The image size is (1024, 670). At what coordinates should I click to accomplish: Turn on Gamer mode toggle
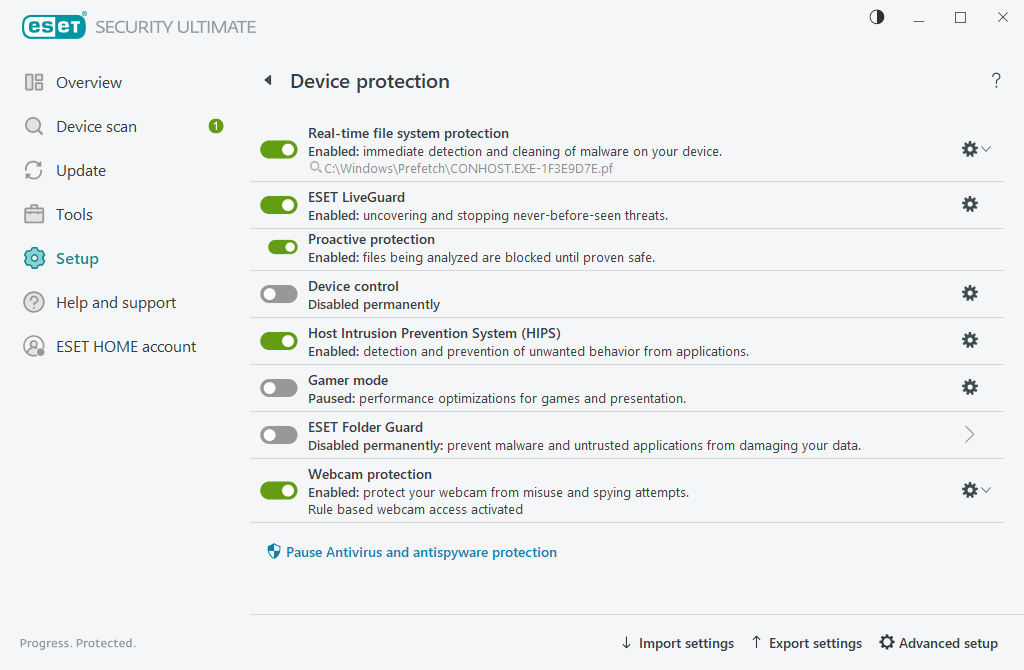(x=279, y=388)
